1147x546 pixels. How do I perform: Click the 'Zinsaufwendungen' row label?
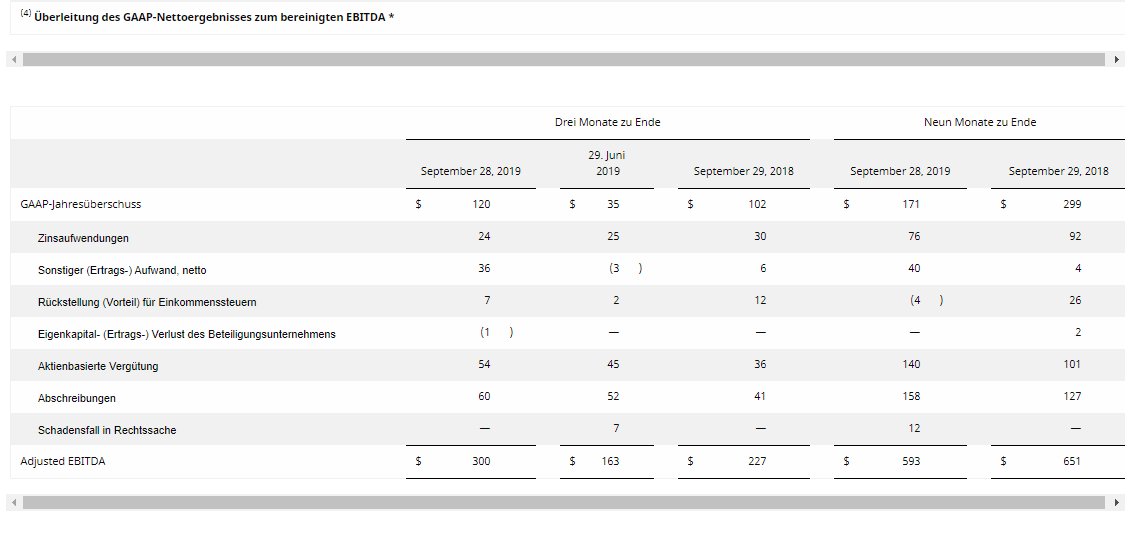pos(83,238)
